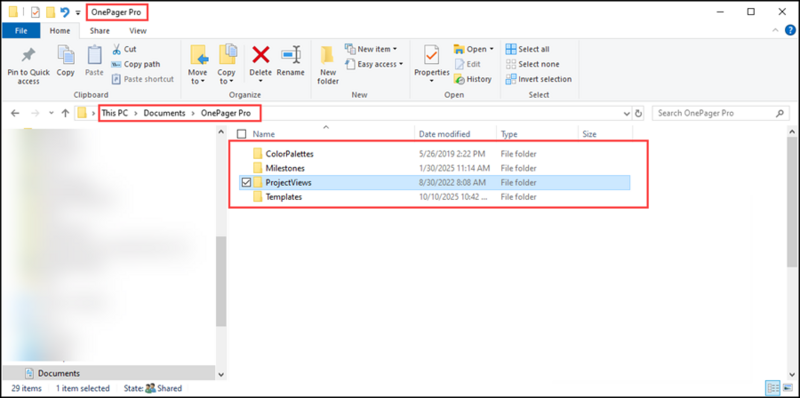
Task: Click Invert selection
Action: click(x=538, y=79)
